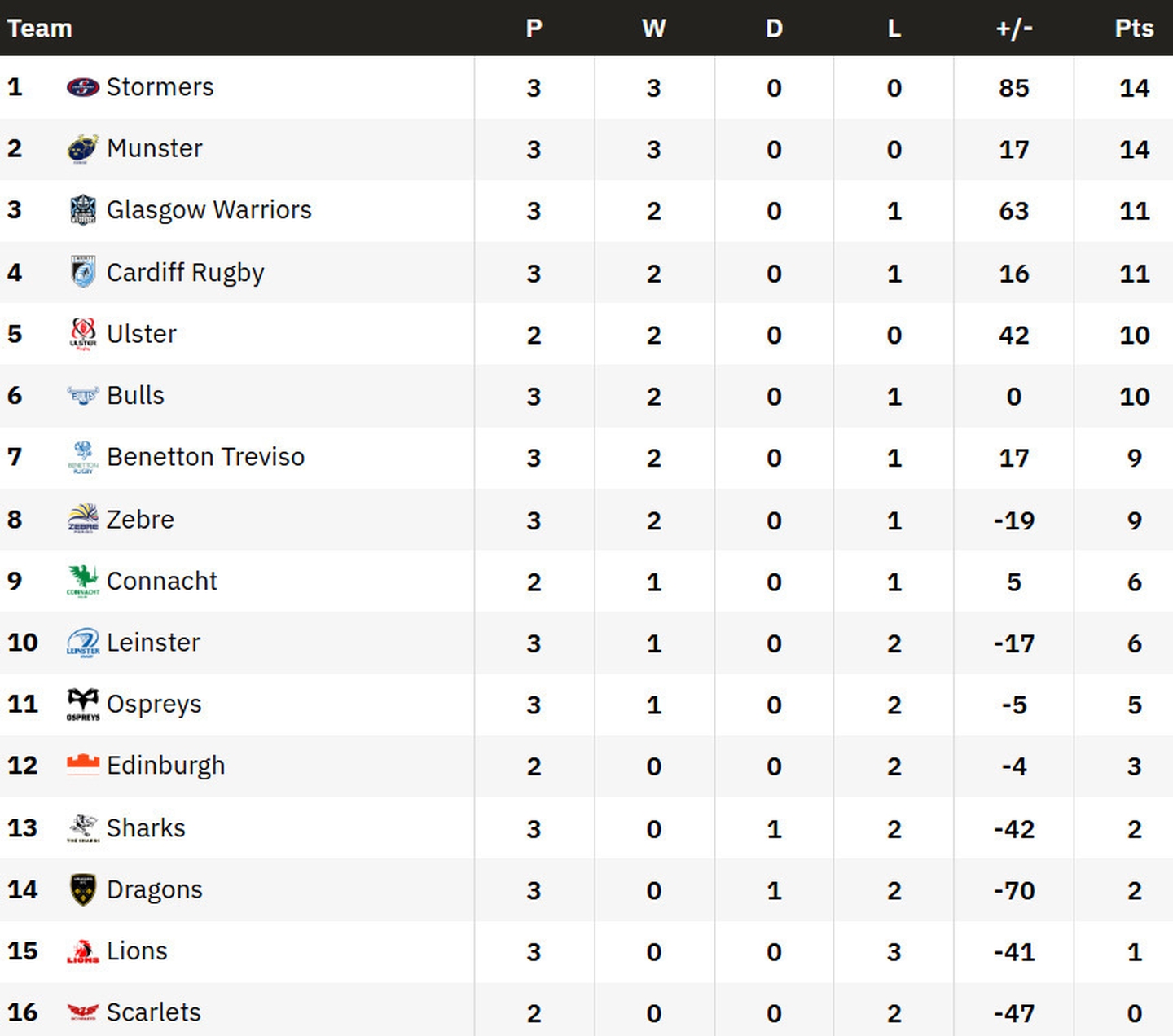Sort table by Pts column header
This screenshot has width=1173, height=1036.
pos(1134,29)
